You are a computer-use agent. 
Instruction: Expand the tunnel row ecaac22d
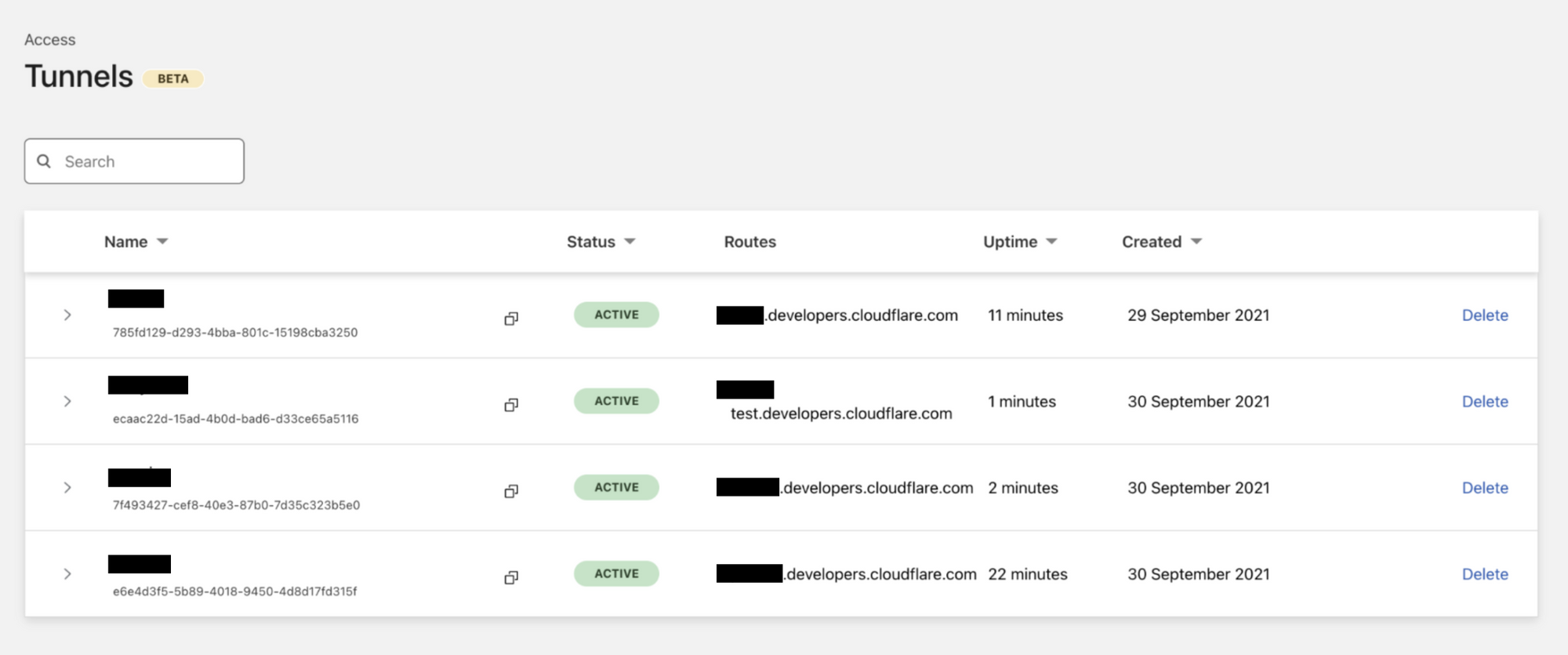(67, 402)
